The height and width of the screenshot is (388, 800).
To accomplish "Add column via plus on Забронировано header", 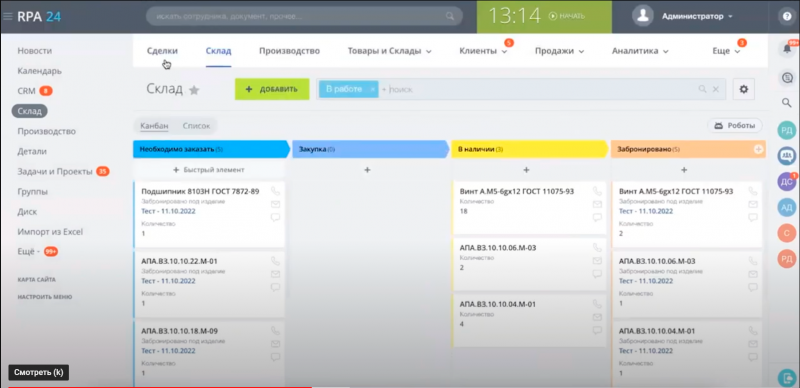I will [x=759, y=150].
